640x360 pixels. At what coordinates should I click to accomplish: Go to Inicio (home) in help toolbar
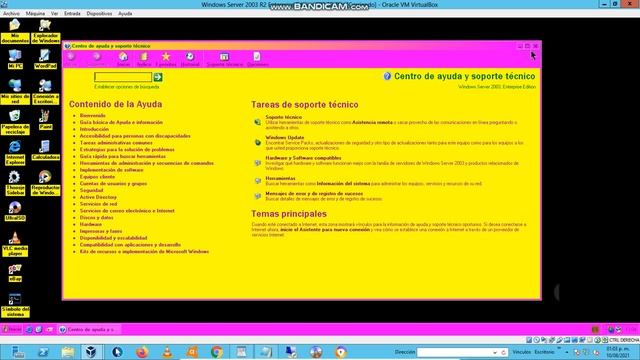coord(123,59)
